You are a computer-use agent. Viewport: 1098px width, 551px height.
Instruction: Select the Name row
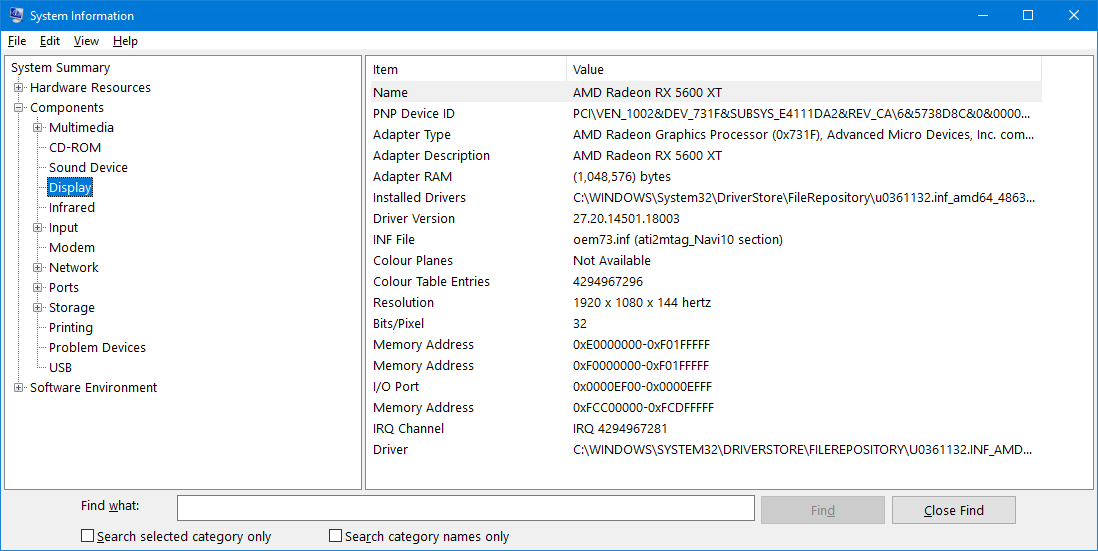(706, 92)
